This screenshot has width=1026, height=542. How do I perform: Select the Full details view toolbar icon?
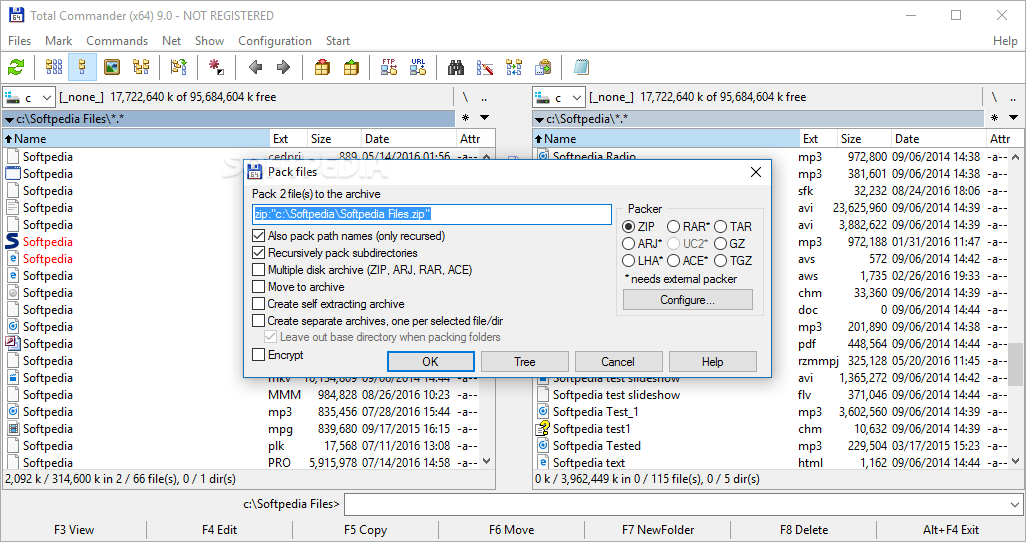[82, 67]
